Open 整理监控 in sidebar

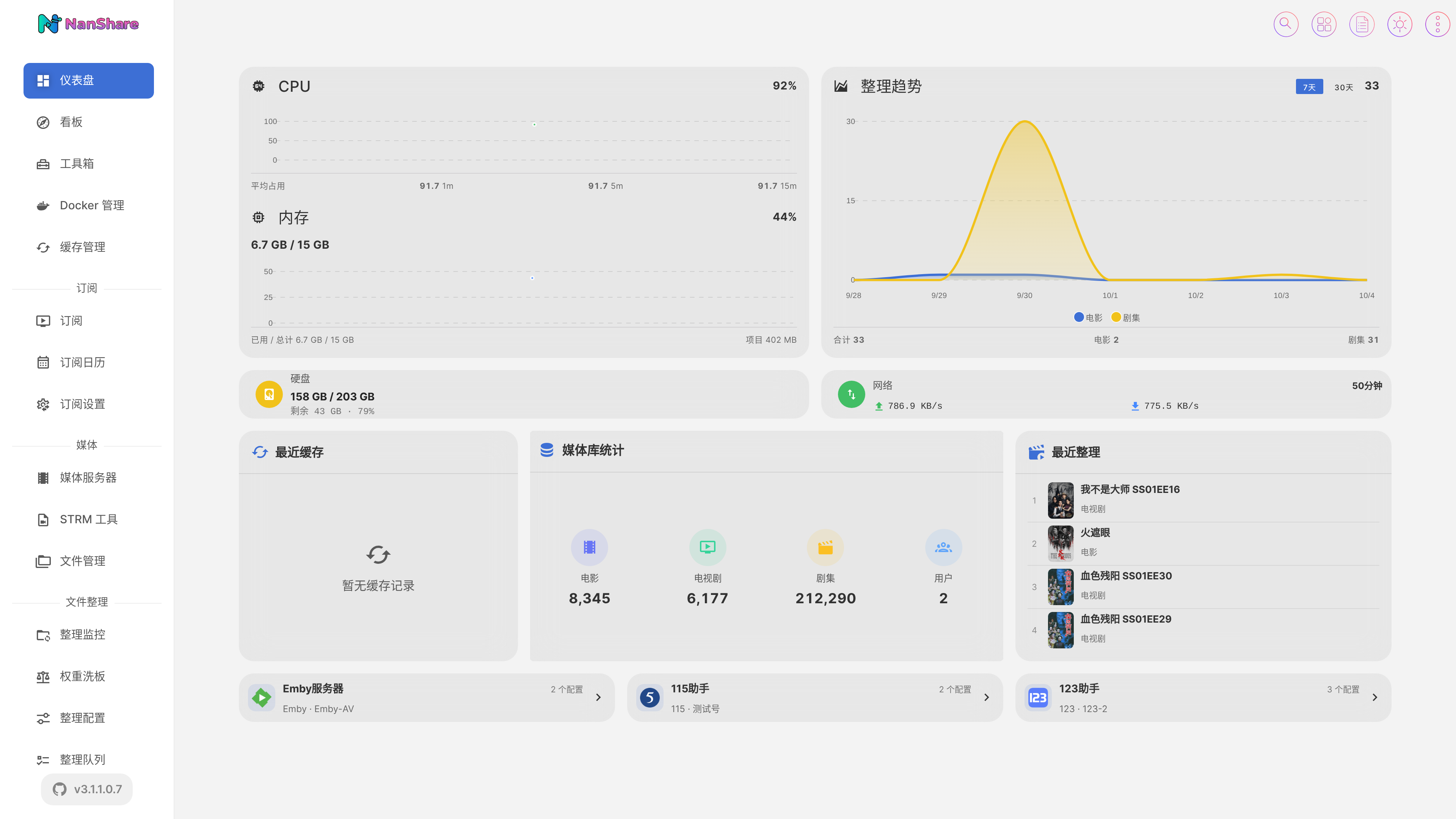[x=89, y=635]
